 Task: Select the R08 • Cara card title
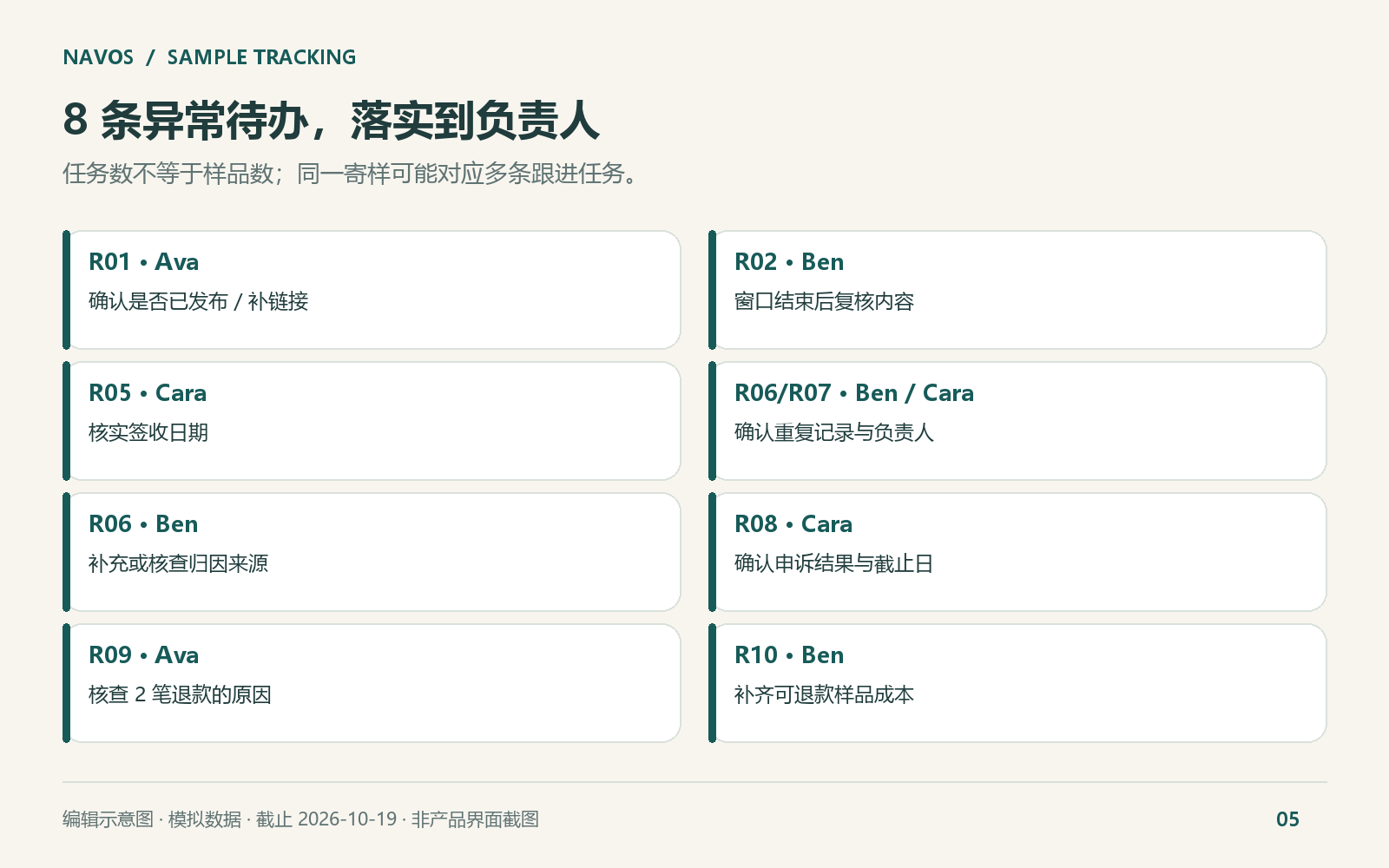point(793,524)
